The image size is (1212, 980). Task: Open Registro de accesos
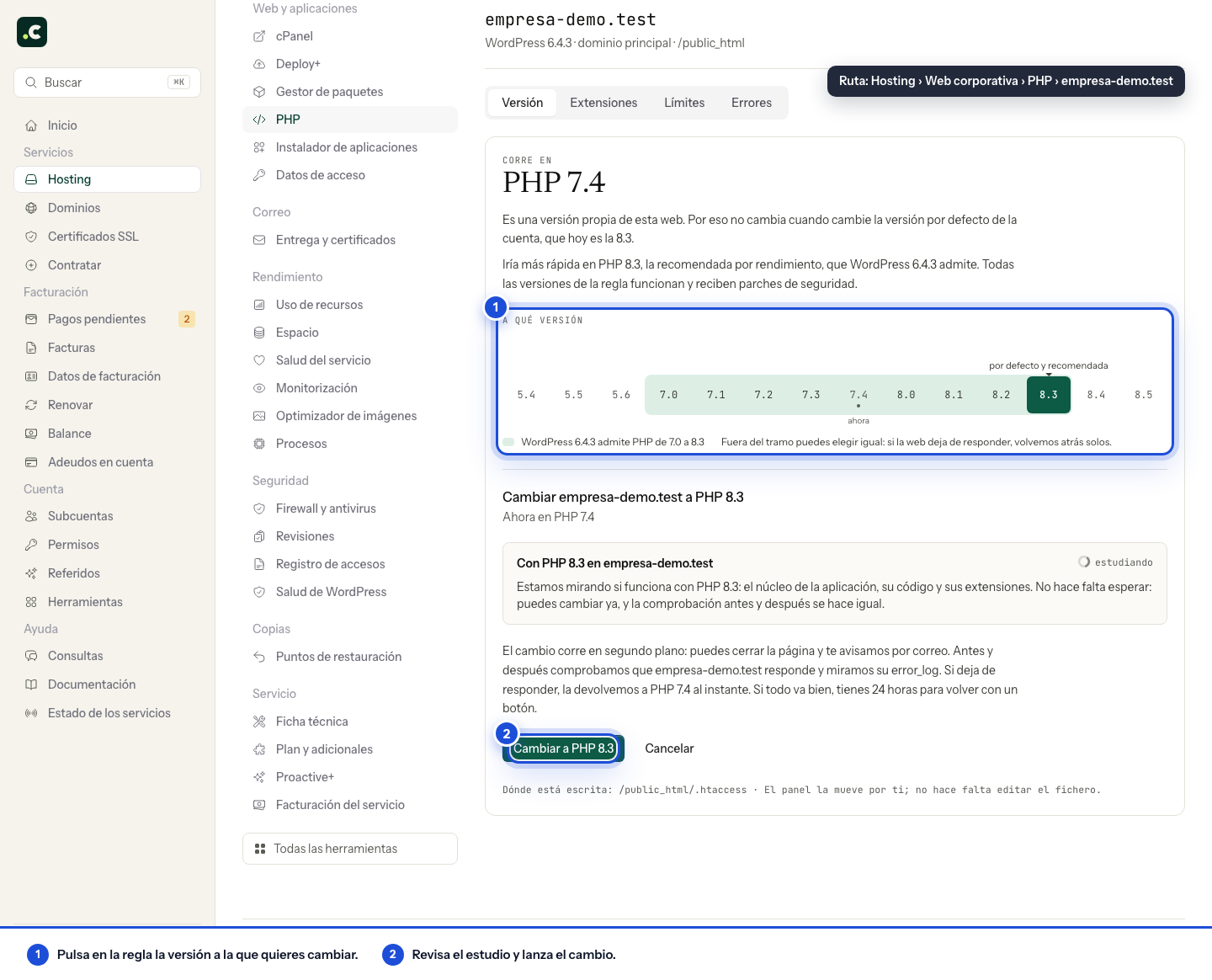(x=350, y=564)
